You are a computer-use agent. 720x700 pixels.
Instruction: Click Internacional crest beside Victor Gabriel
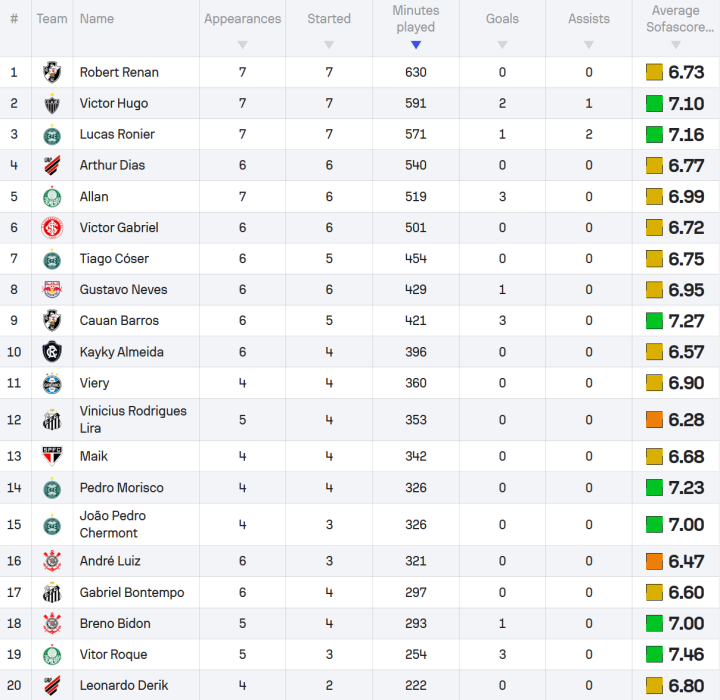tap(52, 227)
